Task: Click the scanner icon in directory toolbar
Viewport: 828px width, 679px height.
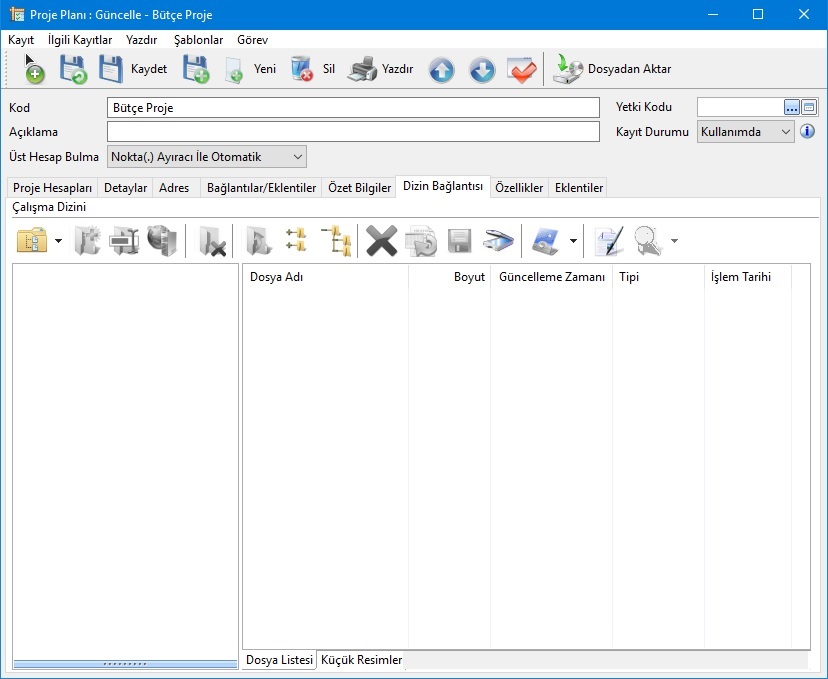Action: (x=498, y=241)
